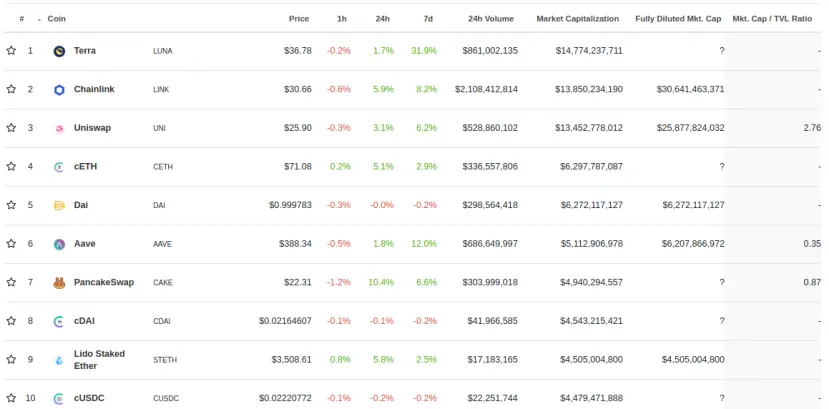Favorite Lido Staked Ether with star icon

pos(11,359)
